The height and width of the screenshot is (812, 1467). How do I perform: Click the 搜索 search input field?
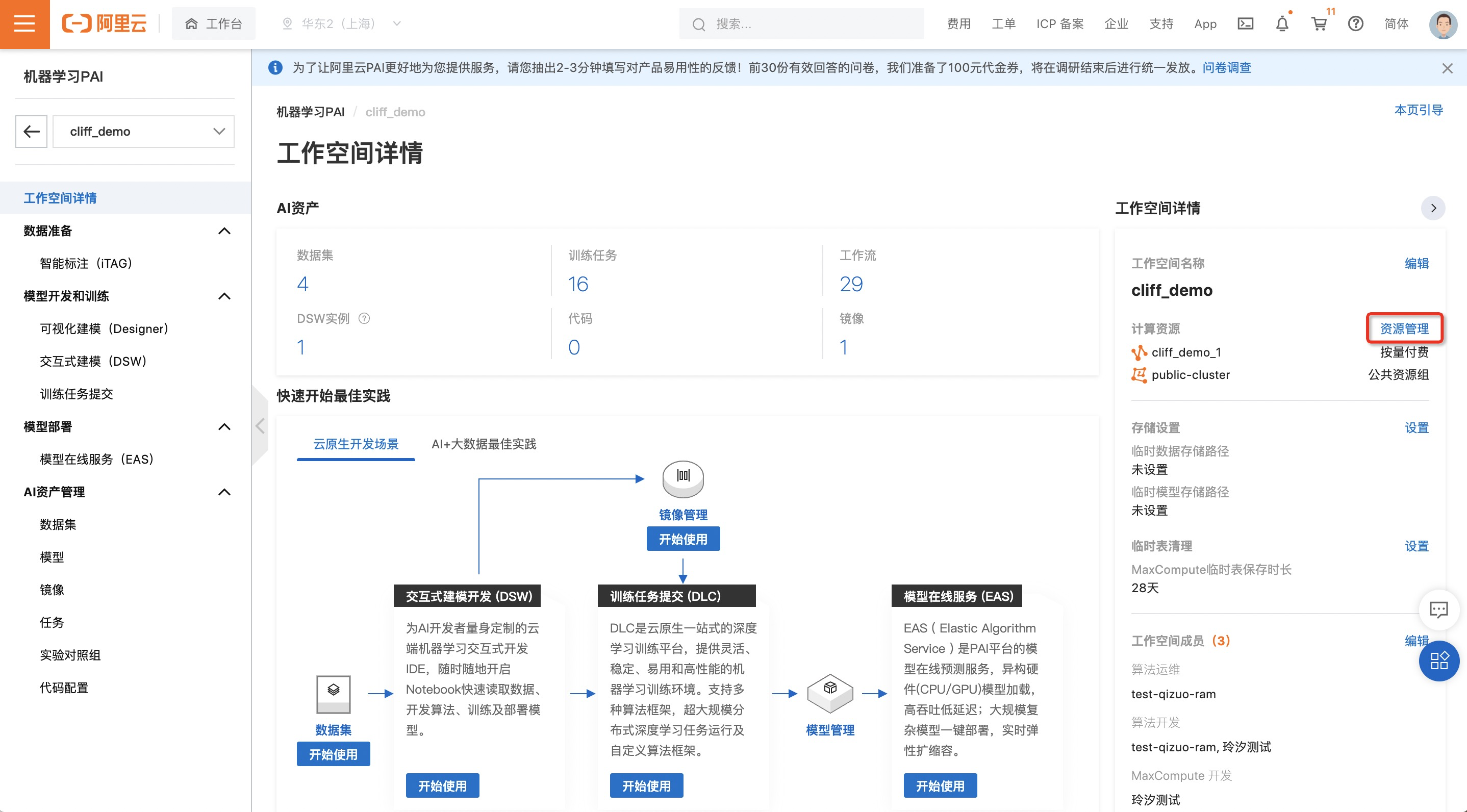[x=797, y=23]
